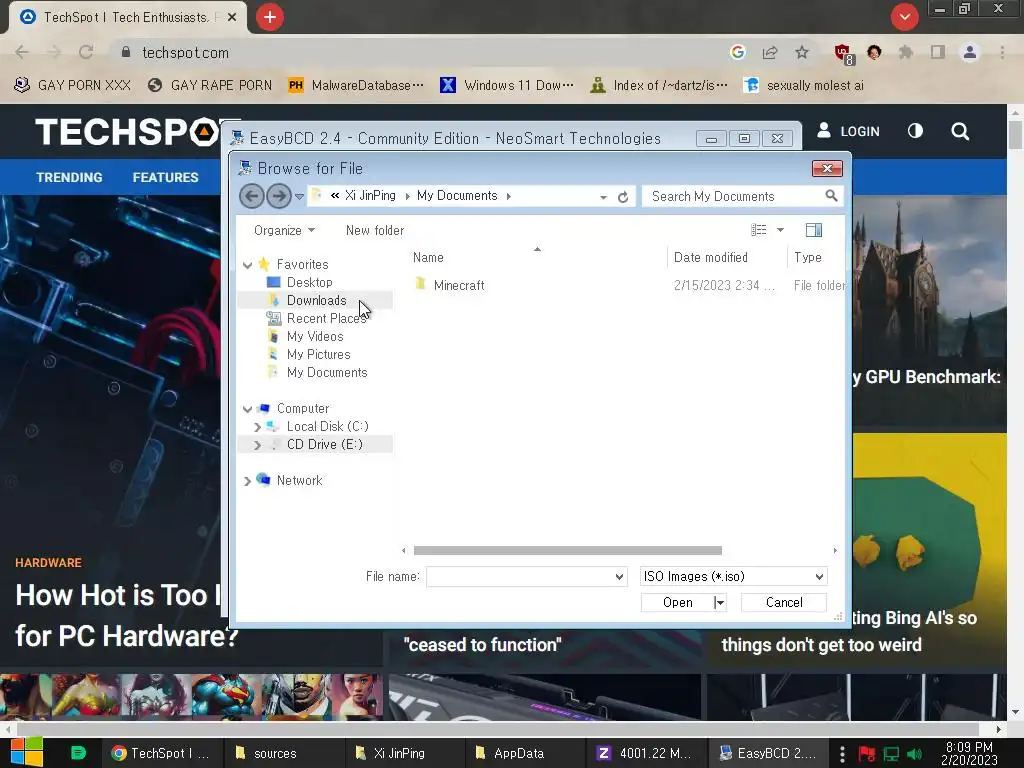
Task: Change the file view layout icon
Action: (x=758, y=230)
